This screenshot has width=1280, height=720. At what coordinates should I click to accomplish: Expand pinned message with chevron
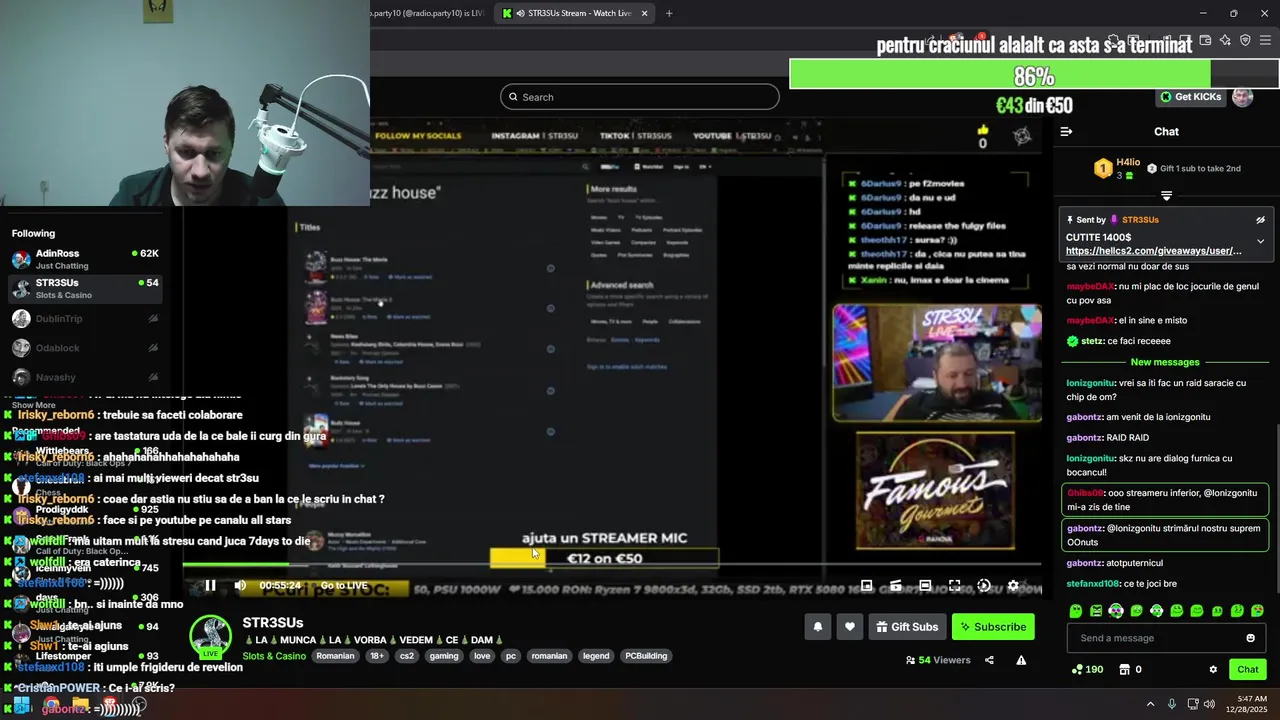coord(1260,241)
